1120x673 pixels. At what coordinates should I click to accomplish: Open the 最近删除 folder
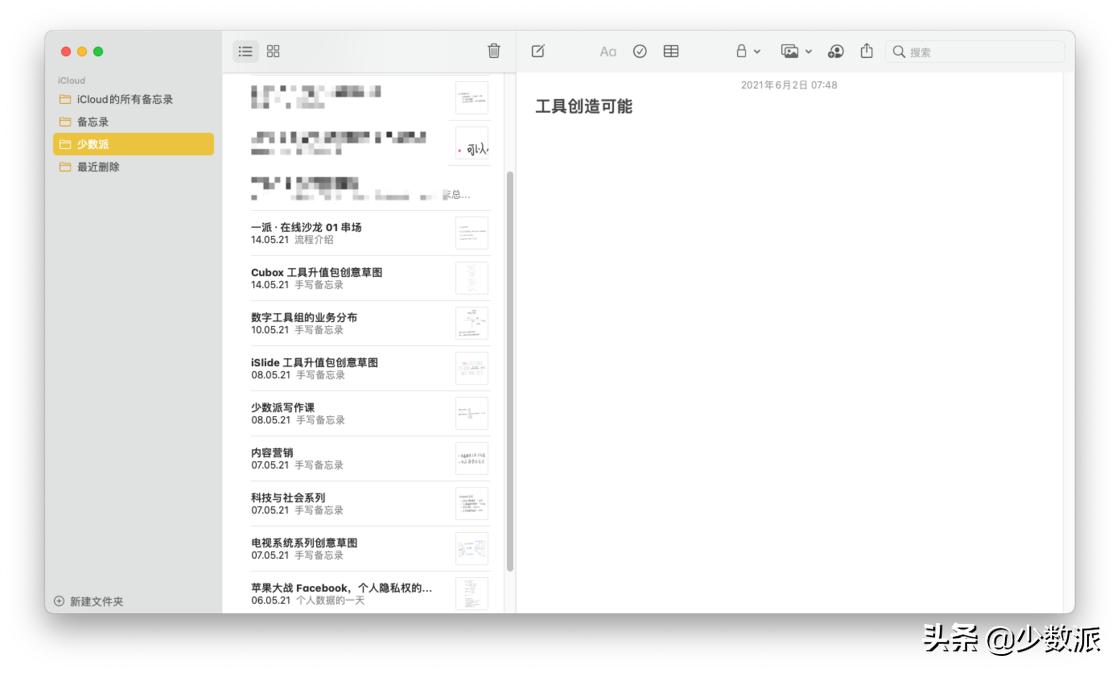click(95, 167)
